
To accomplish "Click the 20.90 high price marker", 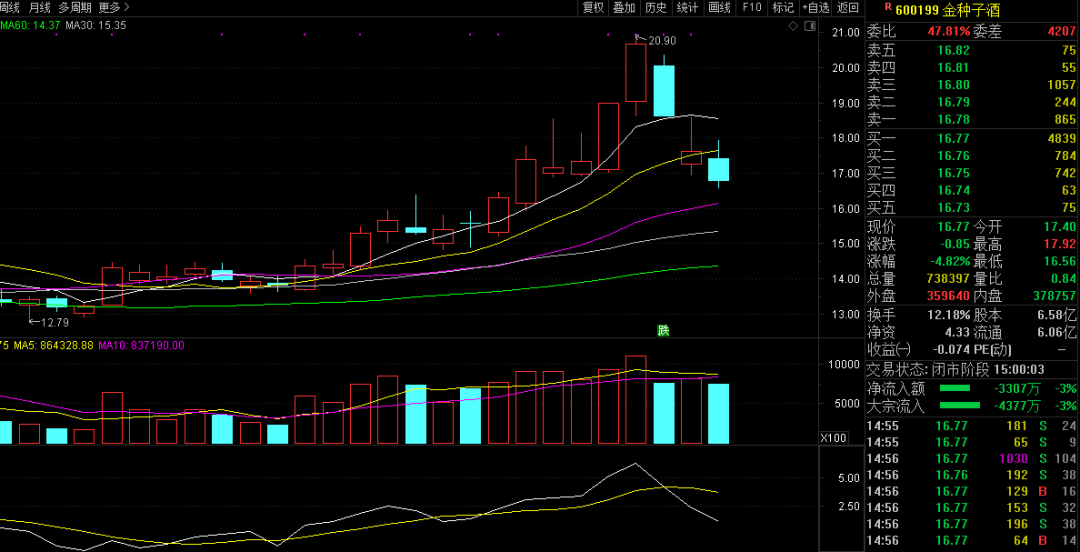I will point(661,40).
